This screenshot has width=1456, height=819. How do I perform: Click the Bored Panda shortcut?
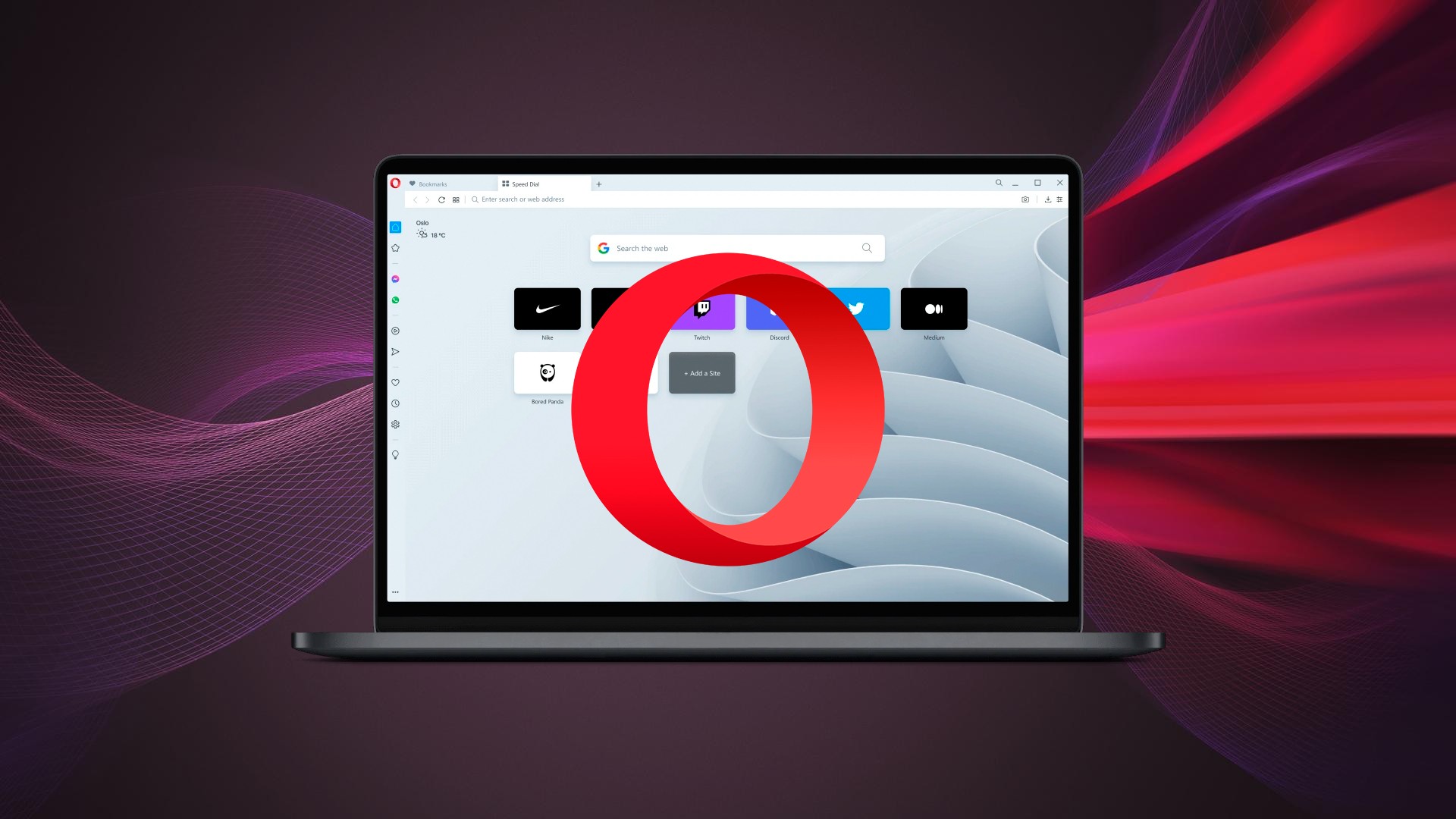547,373
